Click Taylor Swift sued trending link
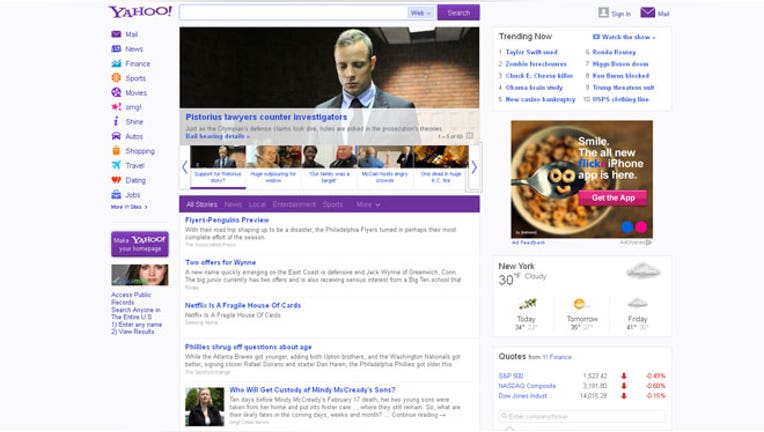 (531, 52)
